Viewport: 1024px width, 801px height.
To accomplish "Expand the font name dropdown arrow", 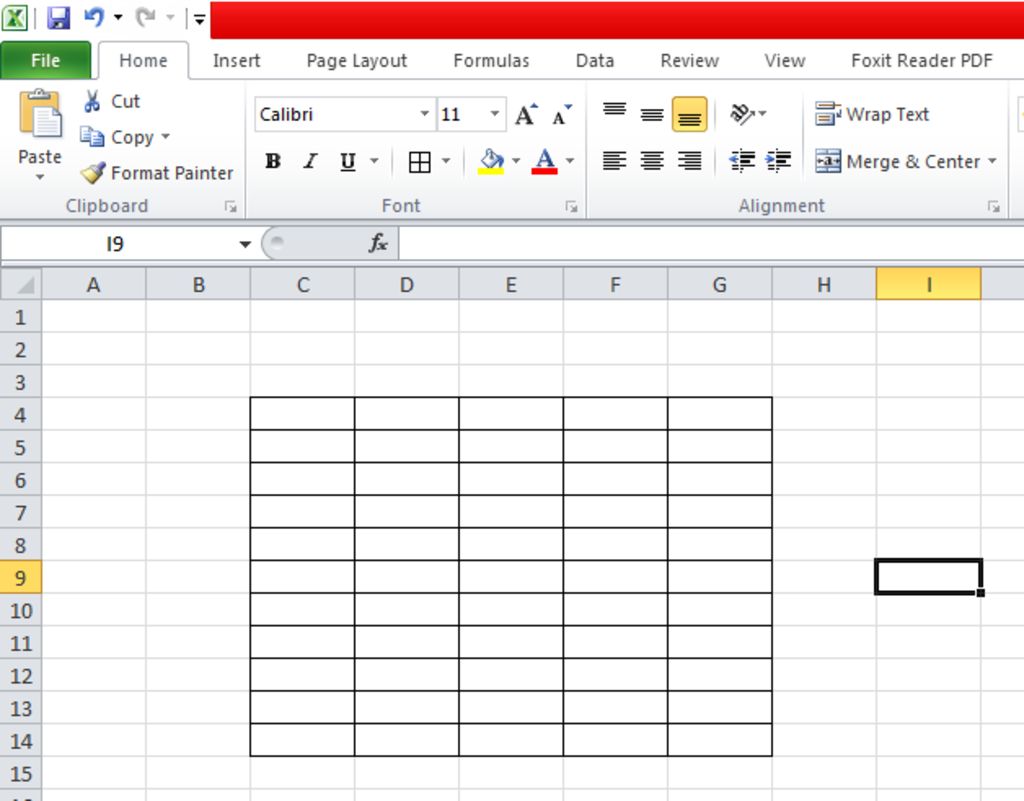I will 425,114.
